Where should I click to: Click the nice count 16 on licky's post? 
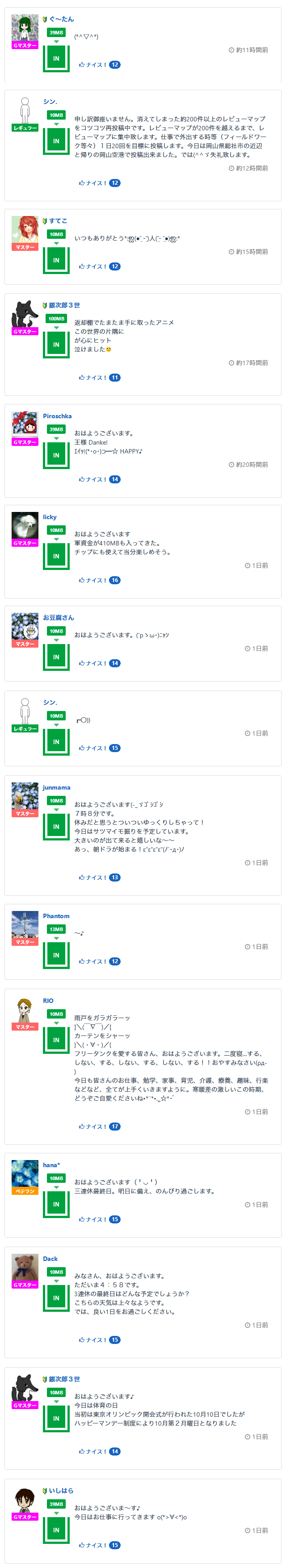(x=115, y=580)
